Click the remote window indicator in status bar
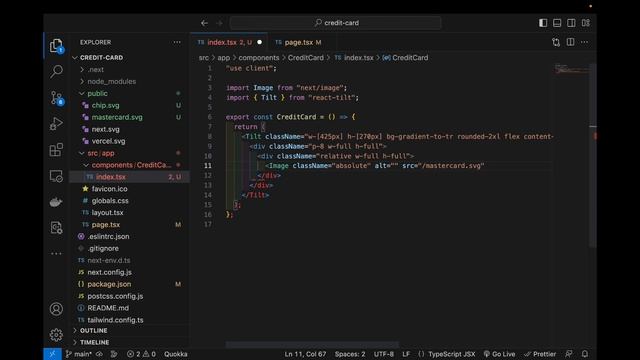This screenshot has height=360, width=640. 53,354
